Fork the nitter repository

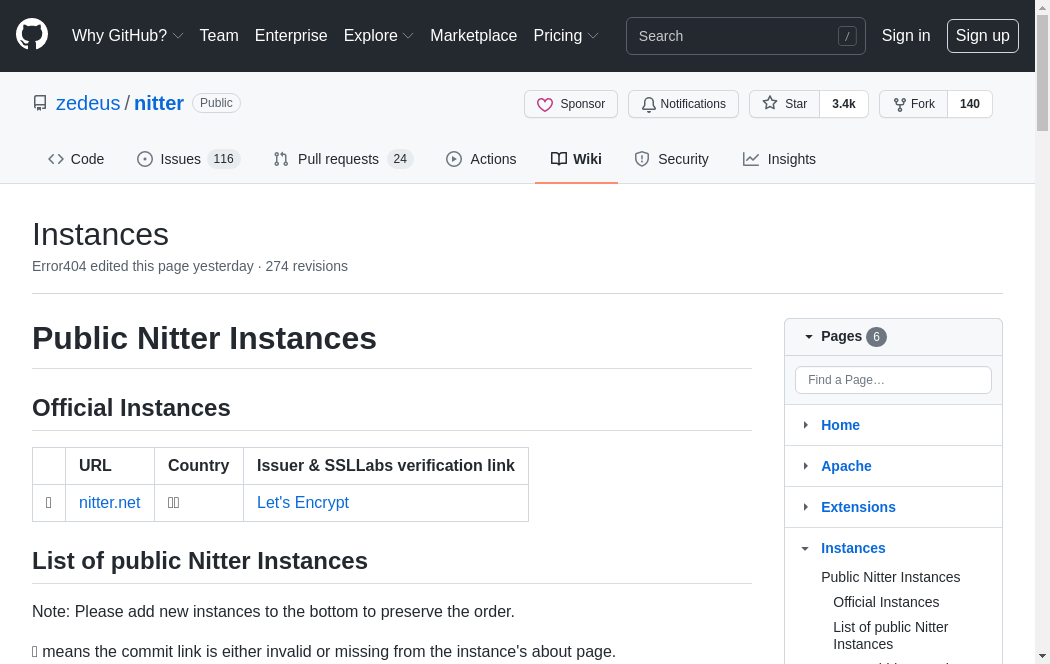(x=914, y=104)
